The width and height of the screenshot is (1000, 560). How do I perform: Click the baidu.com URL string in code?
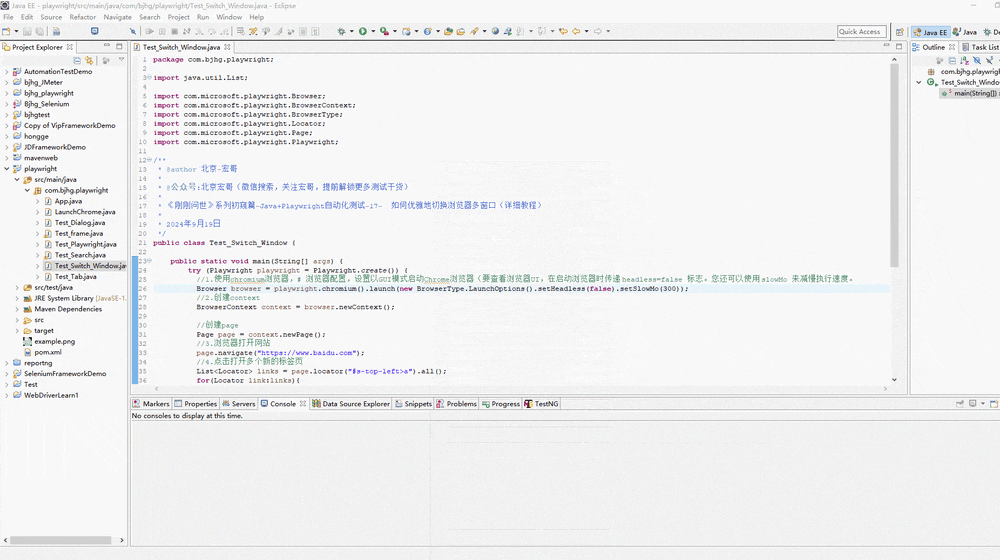pyautogui.click(x=306, y=353)
